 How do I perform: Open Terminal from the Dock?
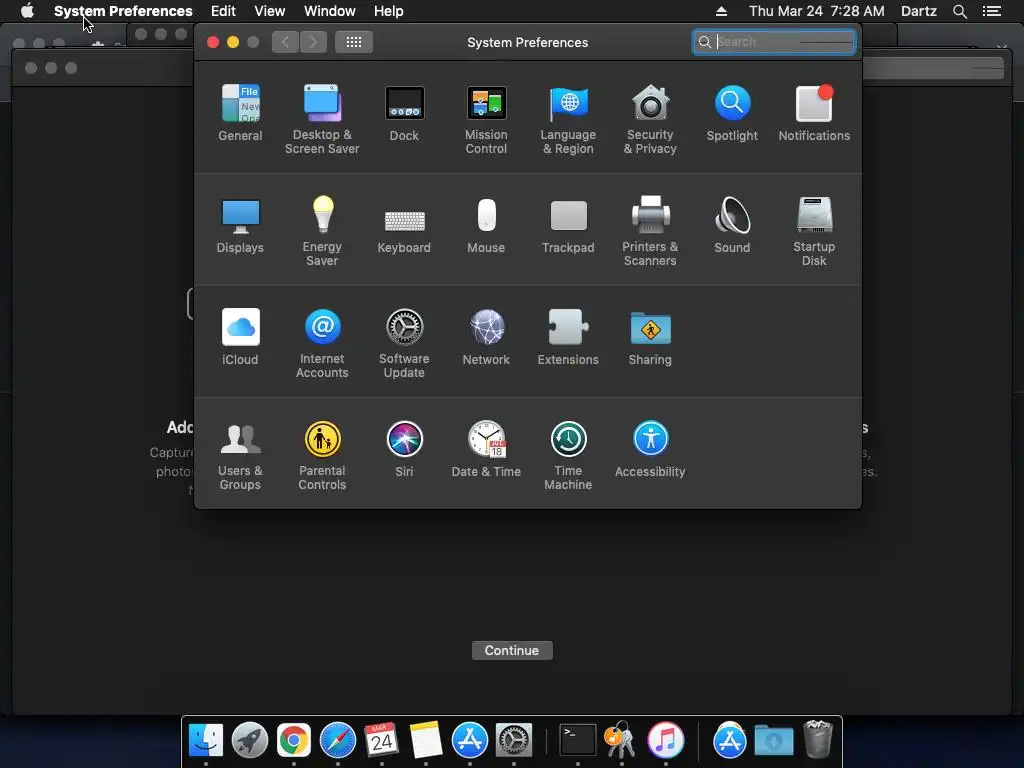(x=578, y=741)
